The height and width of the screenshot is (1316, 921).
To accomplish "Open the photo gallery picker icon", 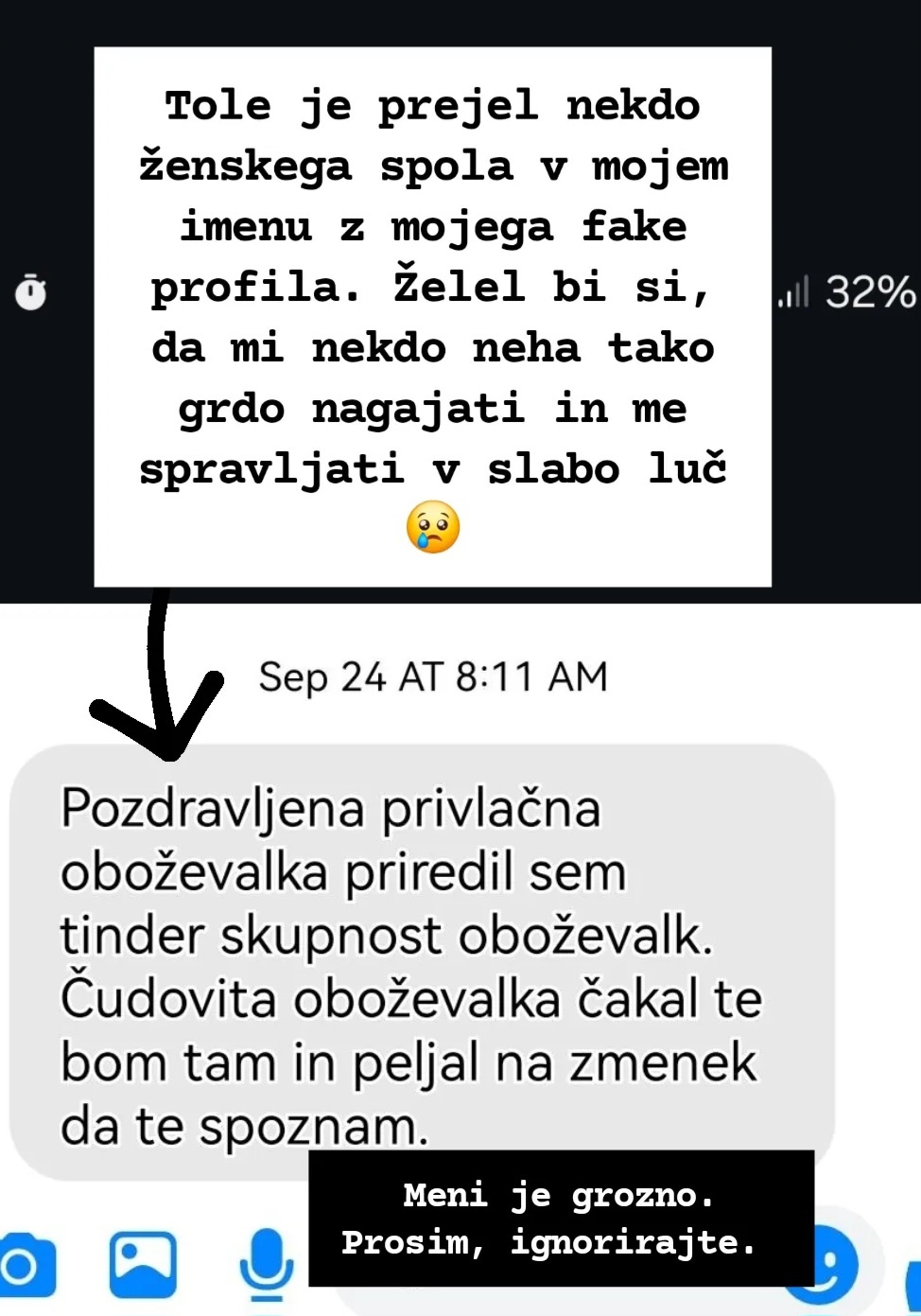I will (143, 1265).
